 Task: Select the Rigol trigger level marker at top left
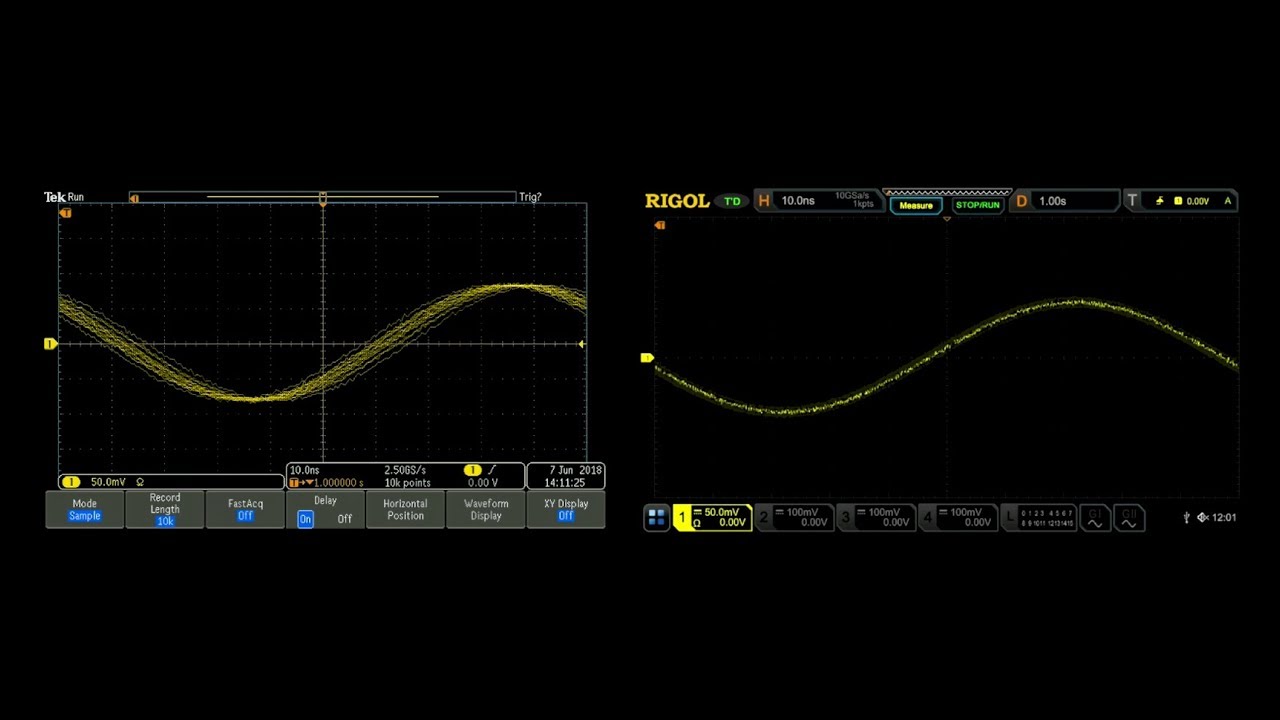659,225
